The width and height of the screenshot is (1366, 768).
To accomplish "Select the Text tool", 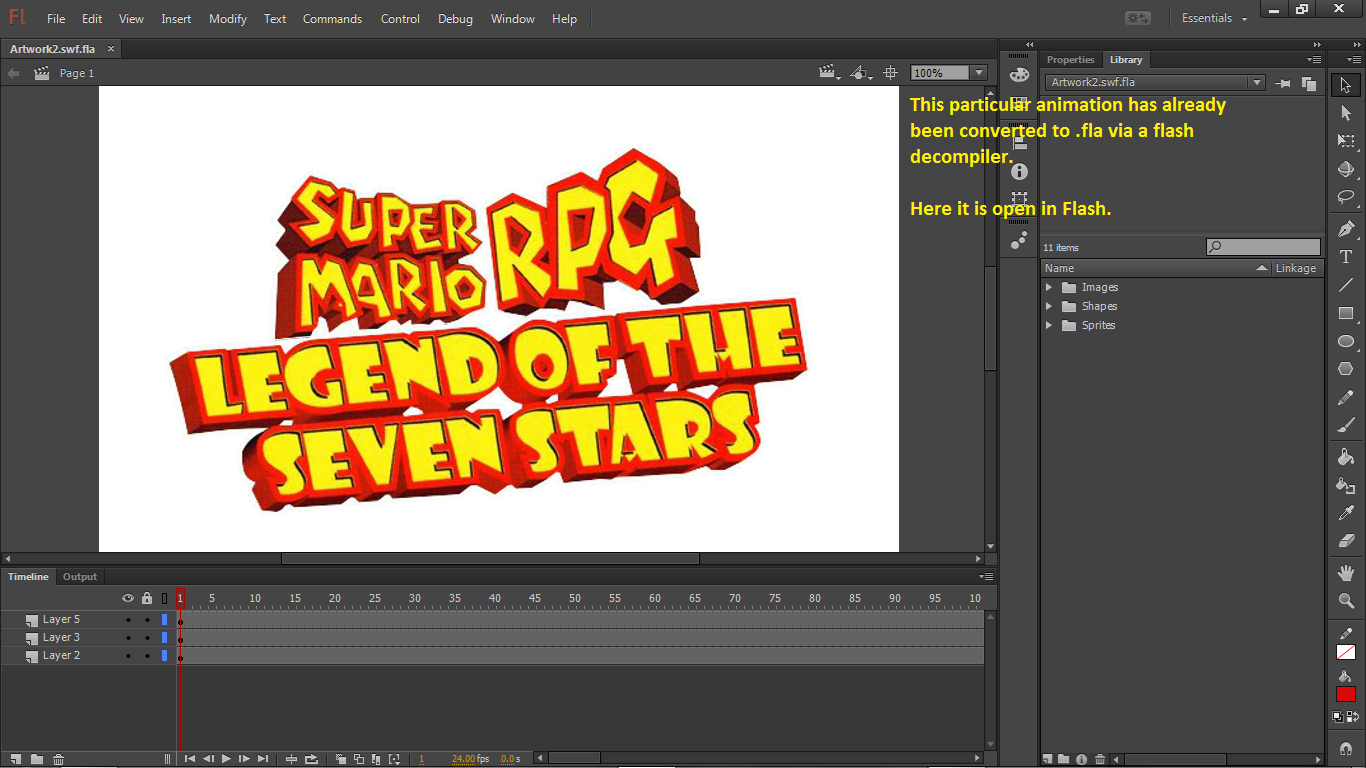I will point(1346,257).
